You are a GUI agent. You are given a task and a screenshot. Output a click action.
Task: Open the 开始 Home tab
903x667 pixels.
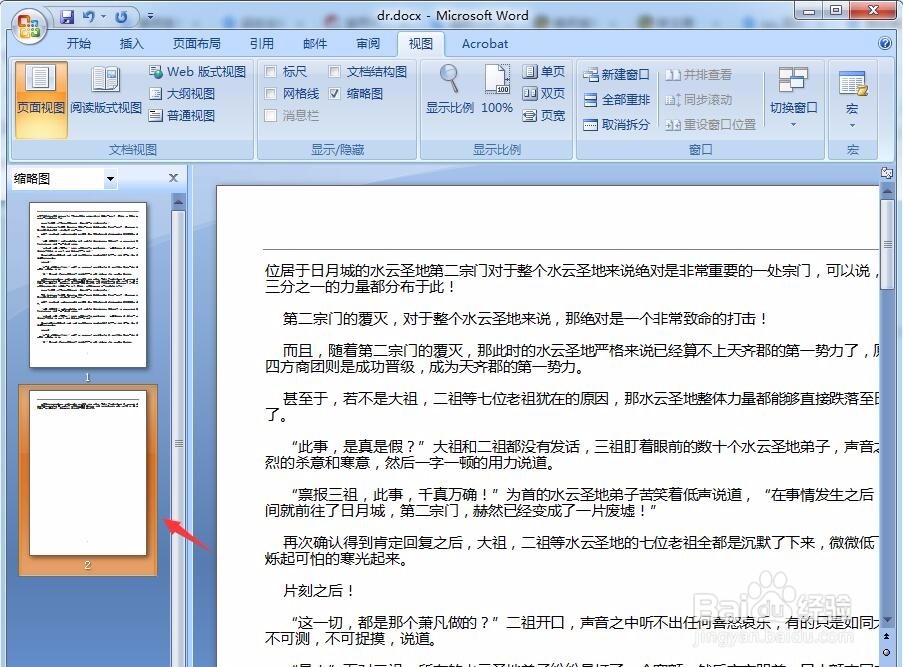pos(79,44)
